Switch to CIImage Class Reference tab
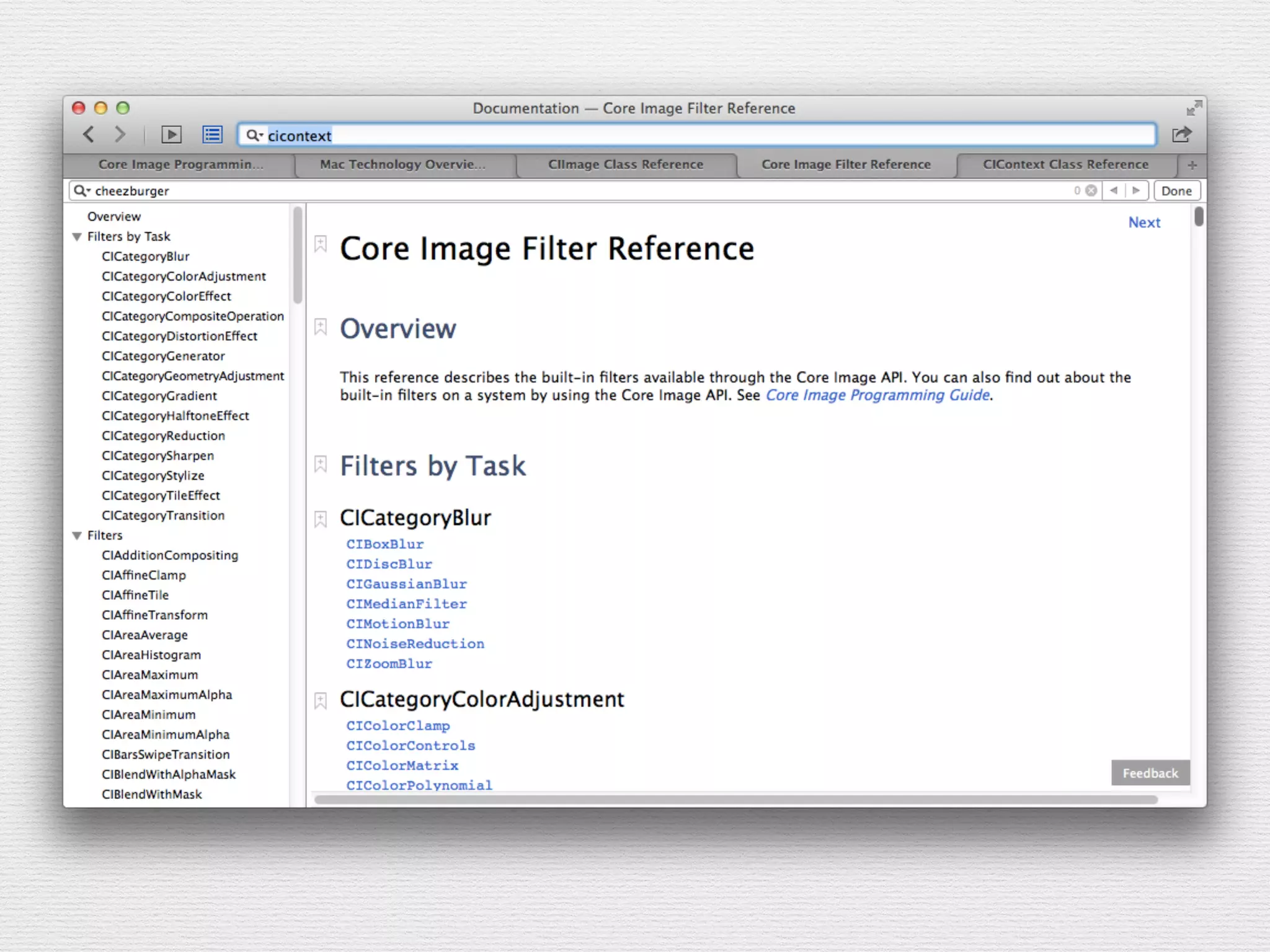 coord(625,165)
